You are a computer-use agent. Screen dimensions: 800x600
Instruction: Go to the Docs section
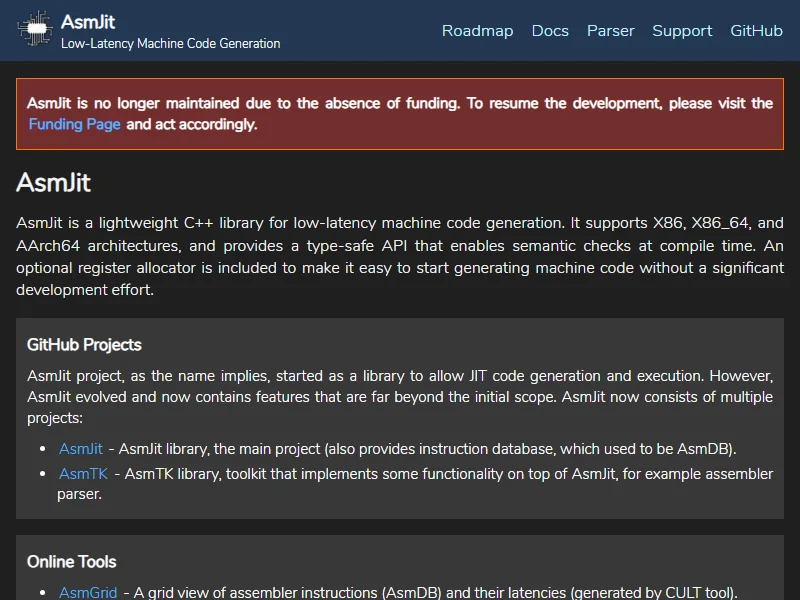click(550, 31)
